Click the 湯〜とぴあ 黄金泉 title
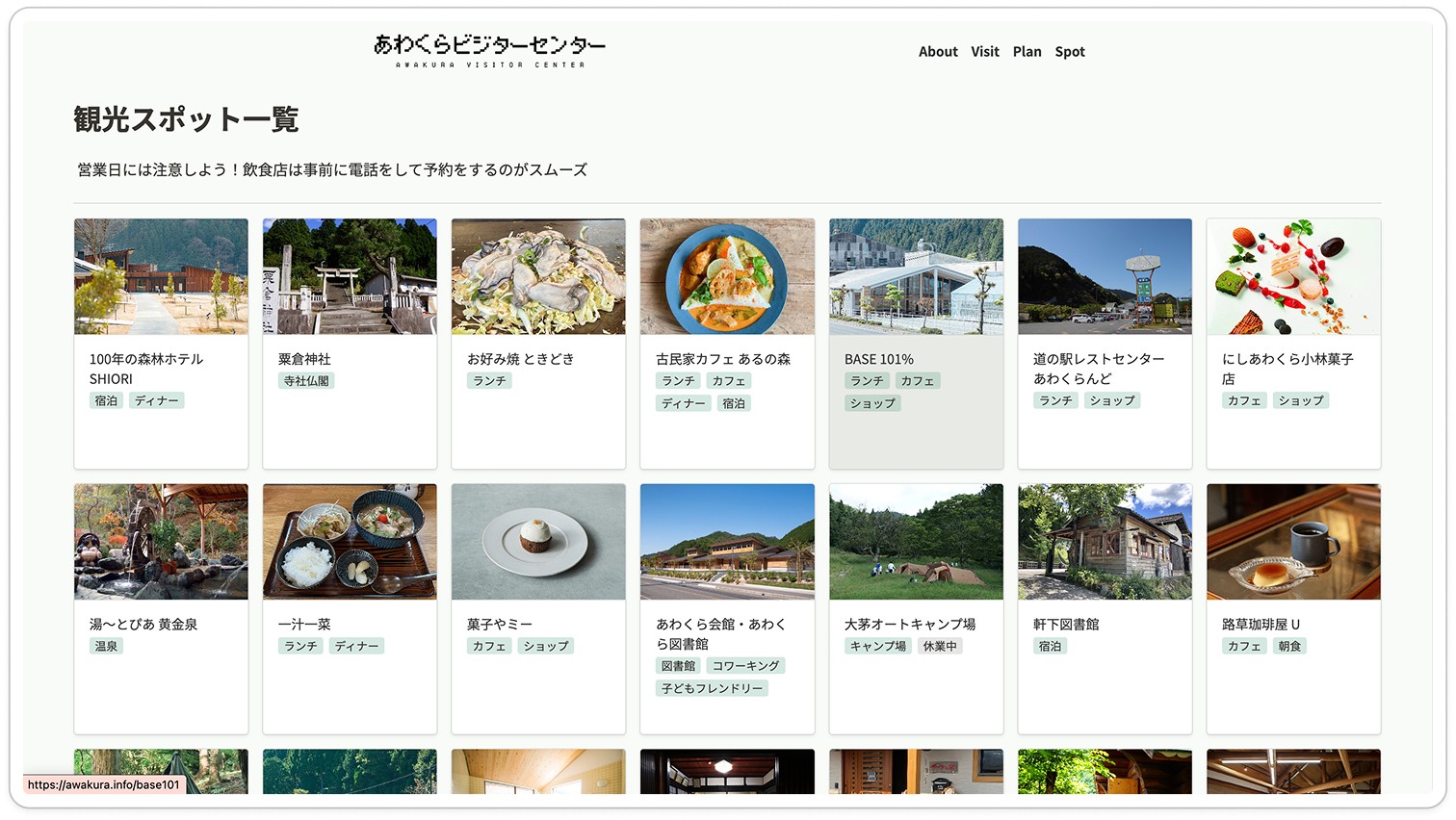The width and height of the screenshot is (1456, 820). [x=143, y=625]
